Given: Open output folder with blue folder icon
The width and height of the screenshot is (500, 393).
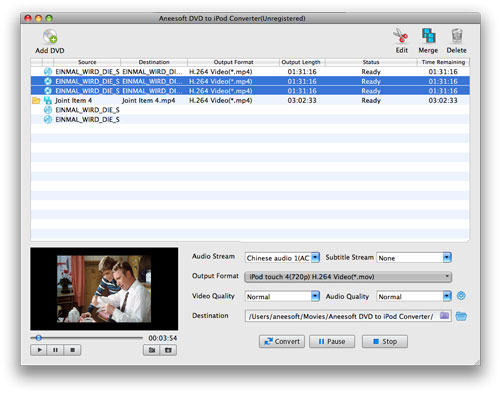Looking at the screenshot, I should pos(461,316).
